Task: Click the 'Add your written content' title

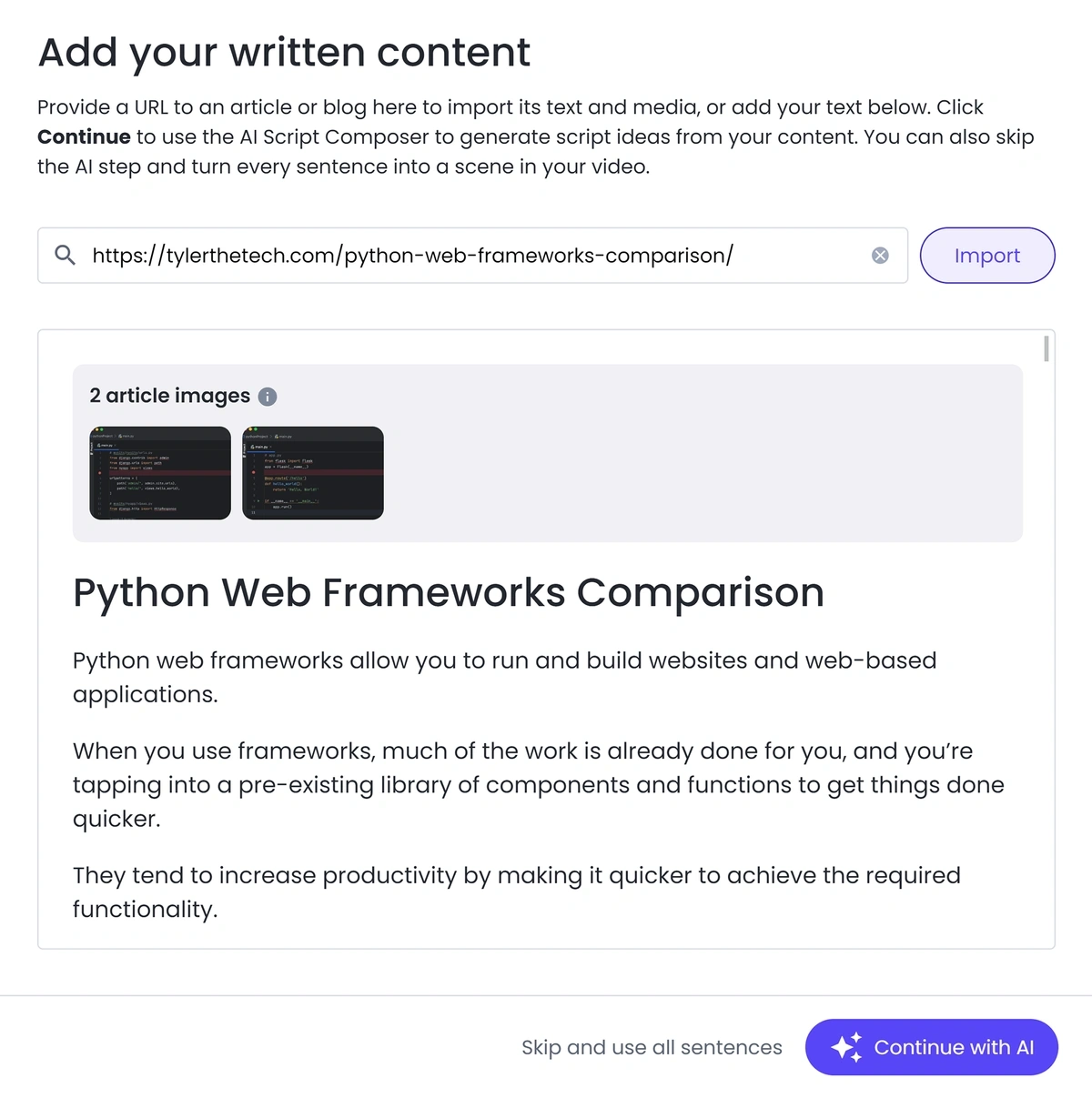Action: coord(284,53)
